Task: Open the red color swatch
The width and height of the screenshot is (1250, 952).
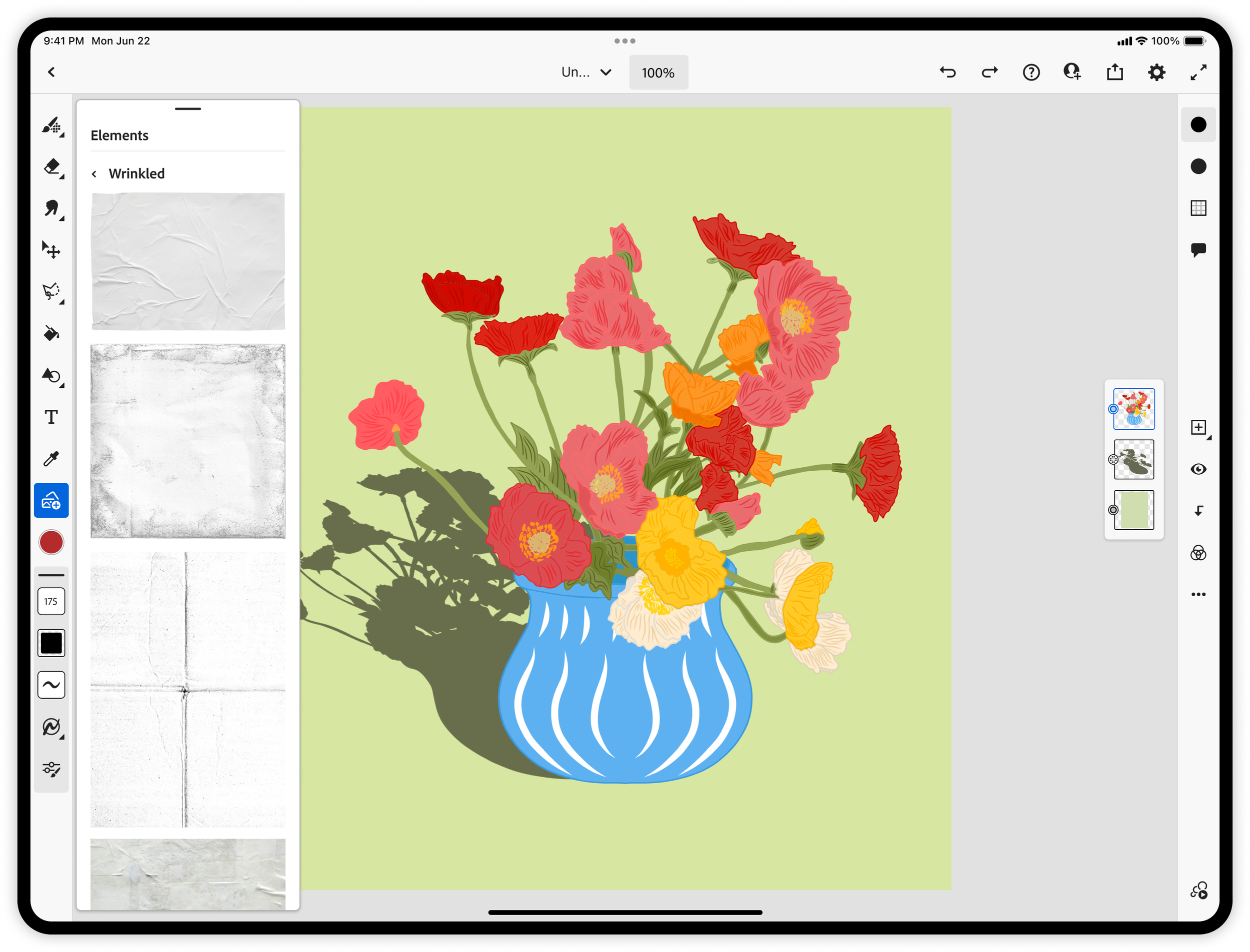Action: tap(51, 542)
